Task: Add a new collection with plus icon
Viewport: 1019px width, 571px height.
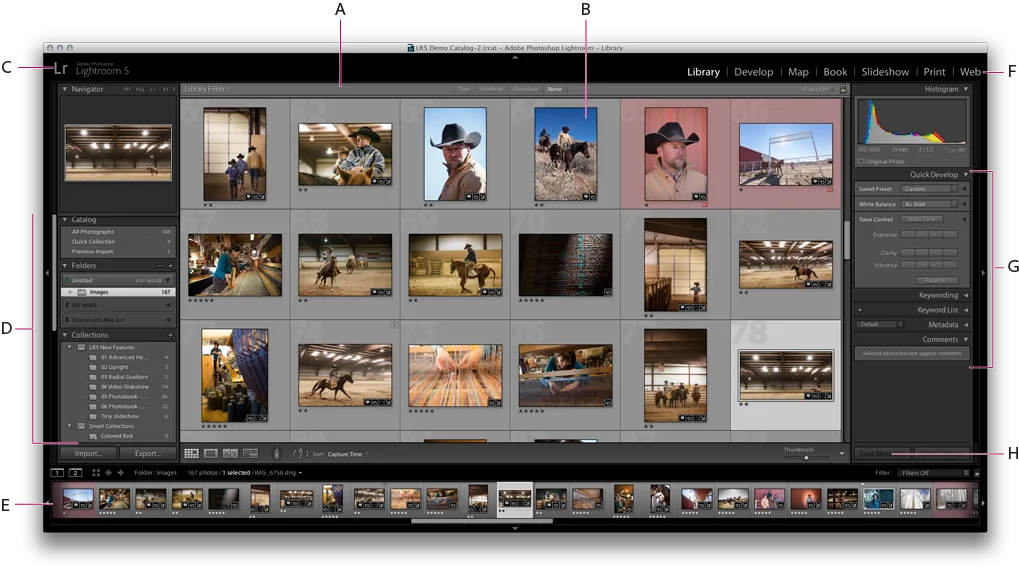Action: (170, 335)
